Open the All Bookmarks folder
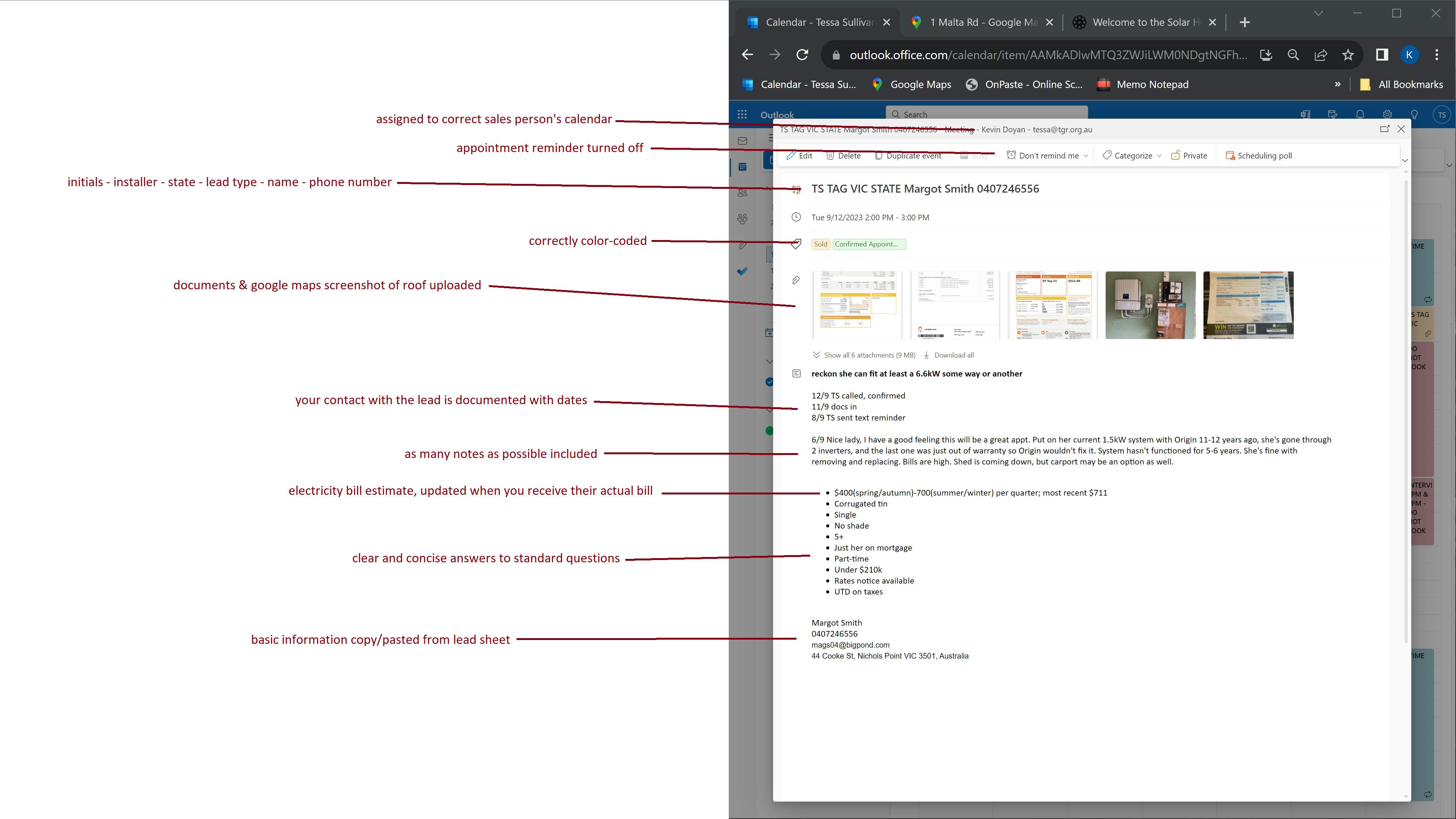Image resolution: width=1456 pixels, height=819 pixels. pyautogui.click(x=1401, y=84)
